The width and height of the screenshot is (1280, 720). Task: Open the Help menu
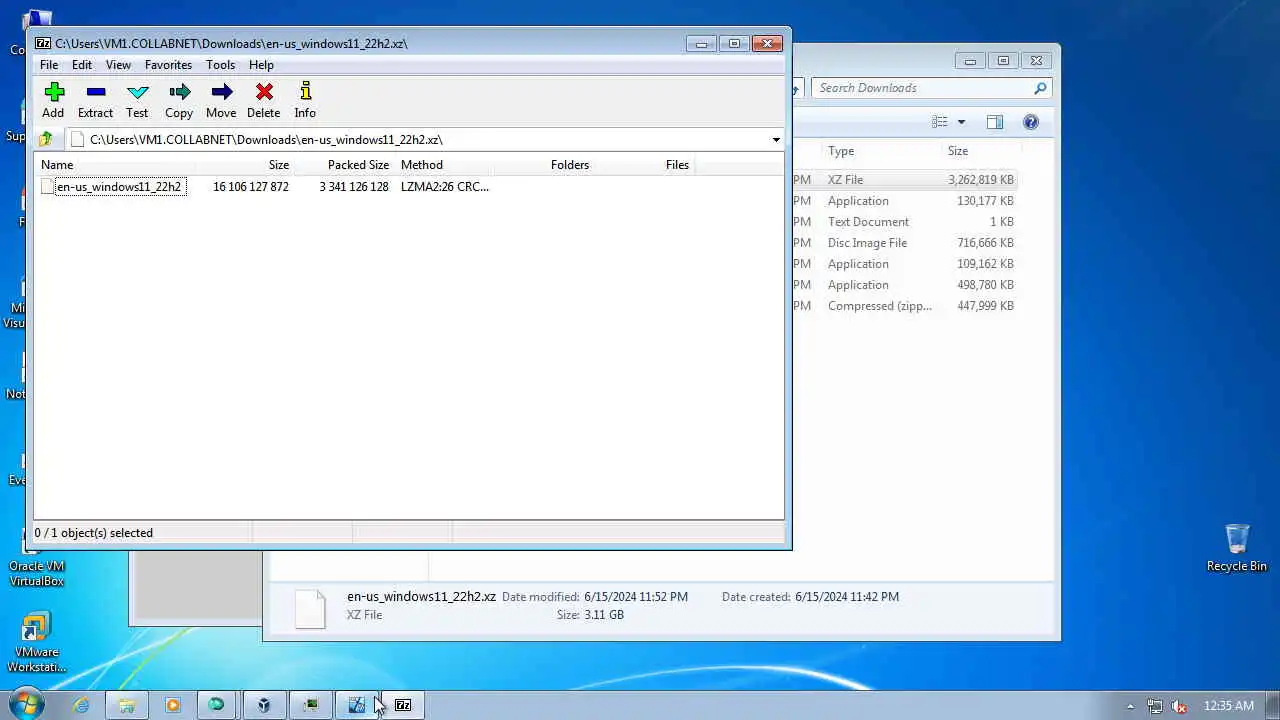pos(261,65)
